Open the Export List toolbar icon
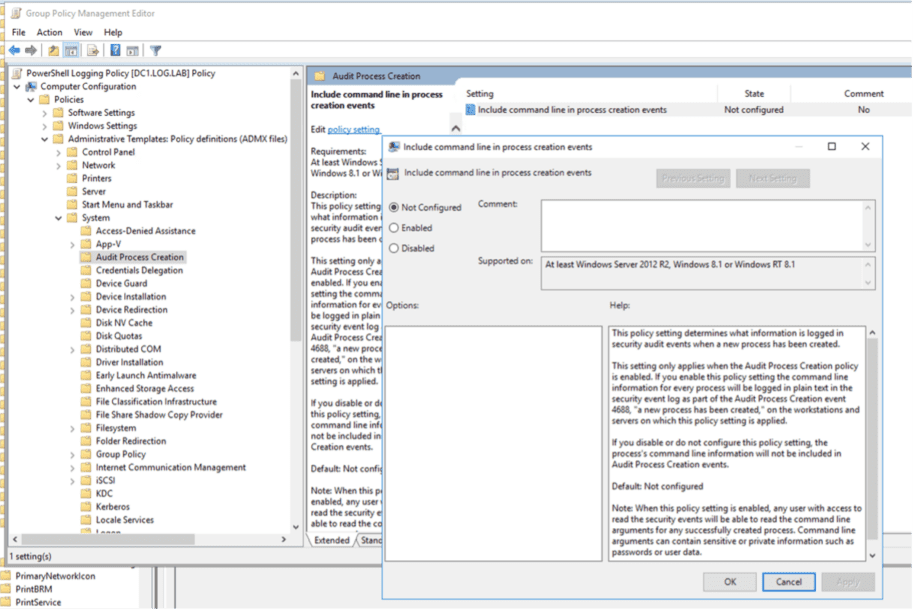The image size is (915, 612). coord(92,49)
